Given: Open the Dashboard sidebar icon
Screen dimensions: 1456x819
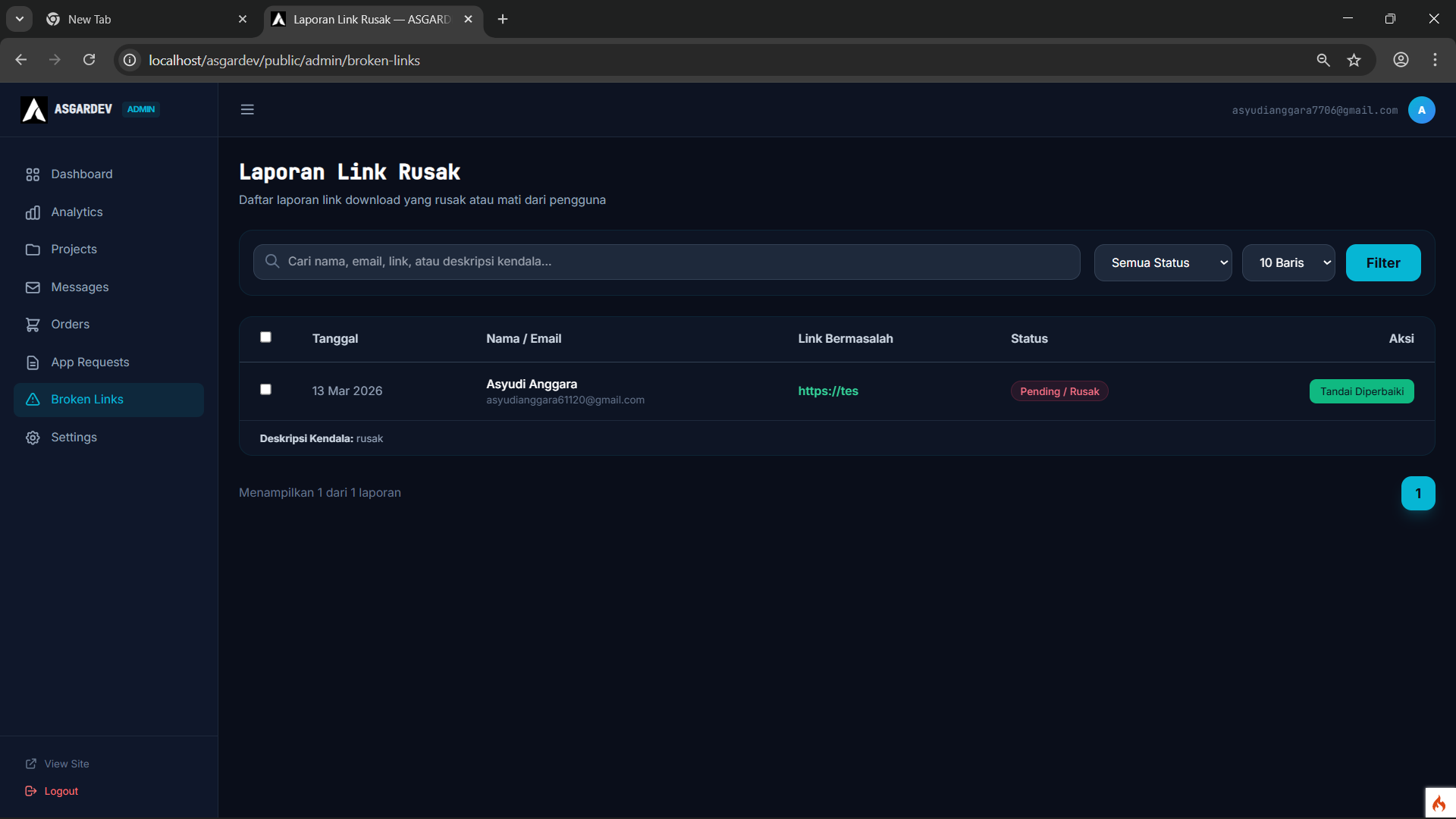Looking at the screenshot, I should coord(33,174).
